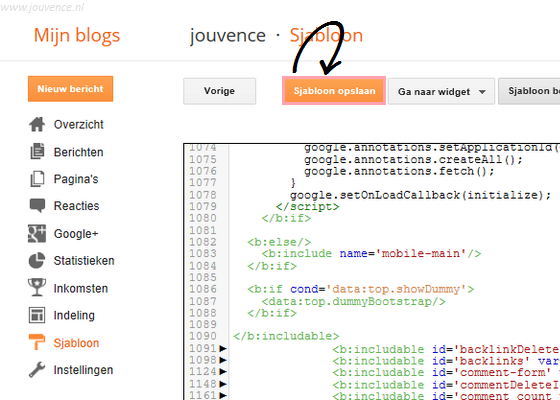The width and height of the screenshot is (560, 400).
Task: Click the 'comment-form' includable line
Action: click(446, 372)
